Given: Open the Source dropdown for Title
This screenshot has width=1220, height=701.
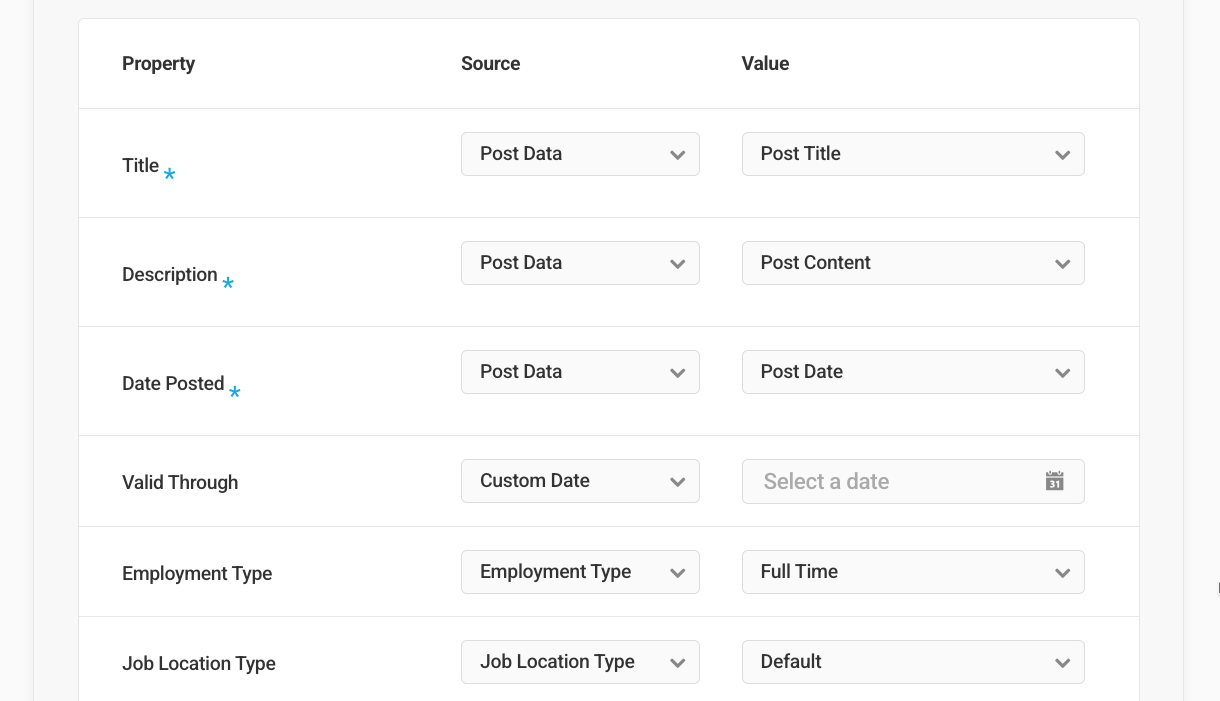Looking at the screenshot, I should click(580, 154).
